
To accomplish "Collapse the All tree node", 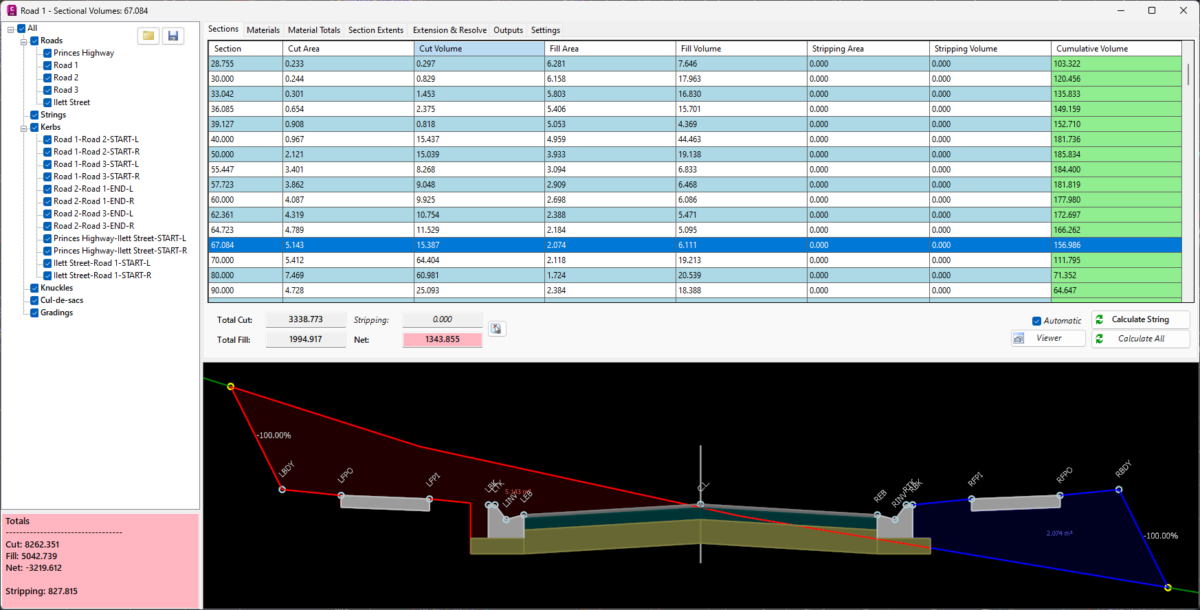I will pyautogui.click(x=10, y=28).
